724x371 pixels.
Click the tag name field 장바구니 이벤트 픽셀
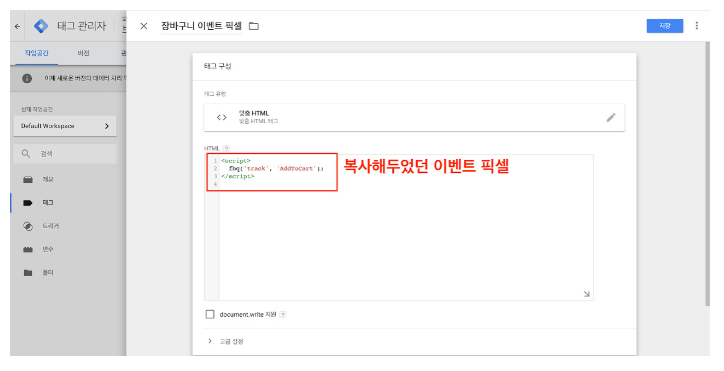click(201, 26)
